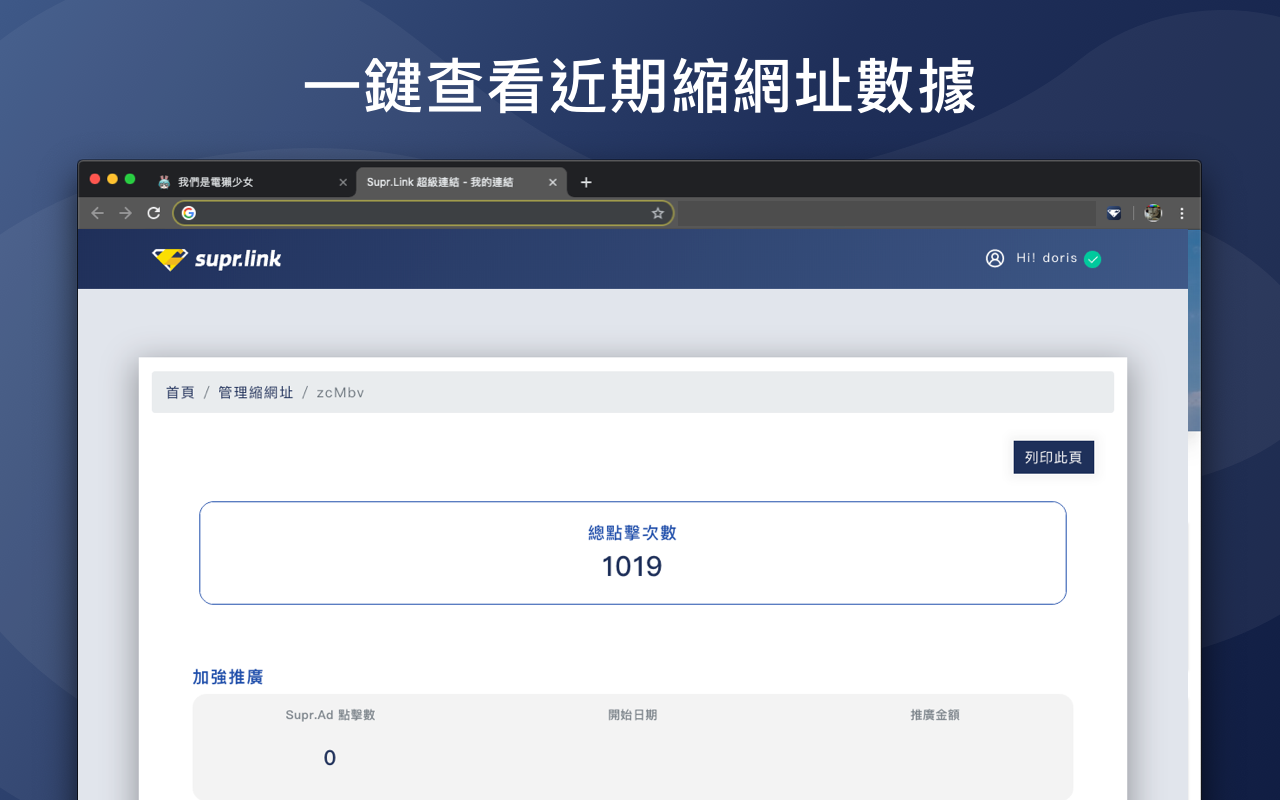Close the Supr.Link 我的連結 tab

click(x=553, y=182)
